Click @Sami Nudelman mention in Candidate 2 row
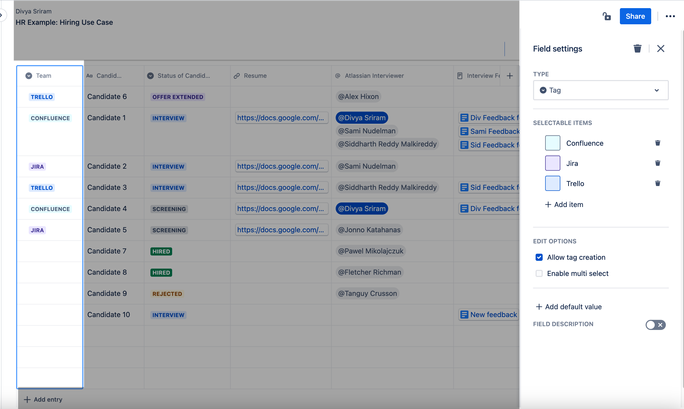This screenshot has height=409, width=684. pyautogui.click(x=366, y=166)
